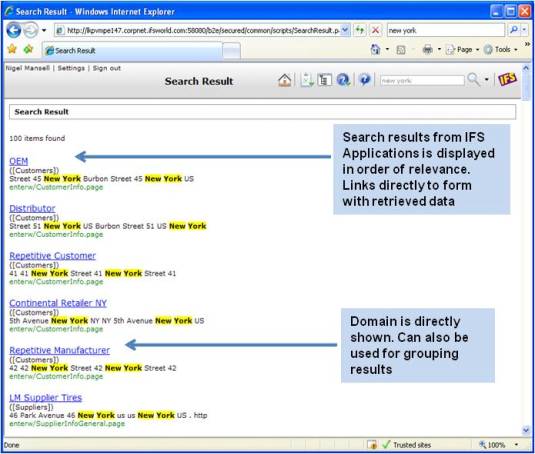Open the IFS search options dropdown arrow
Viewport: 535px width, 454px height.
coord(487,80)
